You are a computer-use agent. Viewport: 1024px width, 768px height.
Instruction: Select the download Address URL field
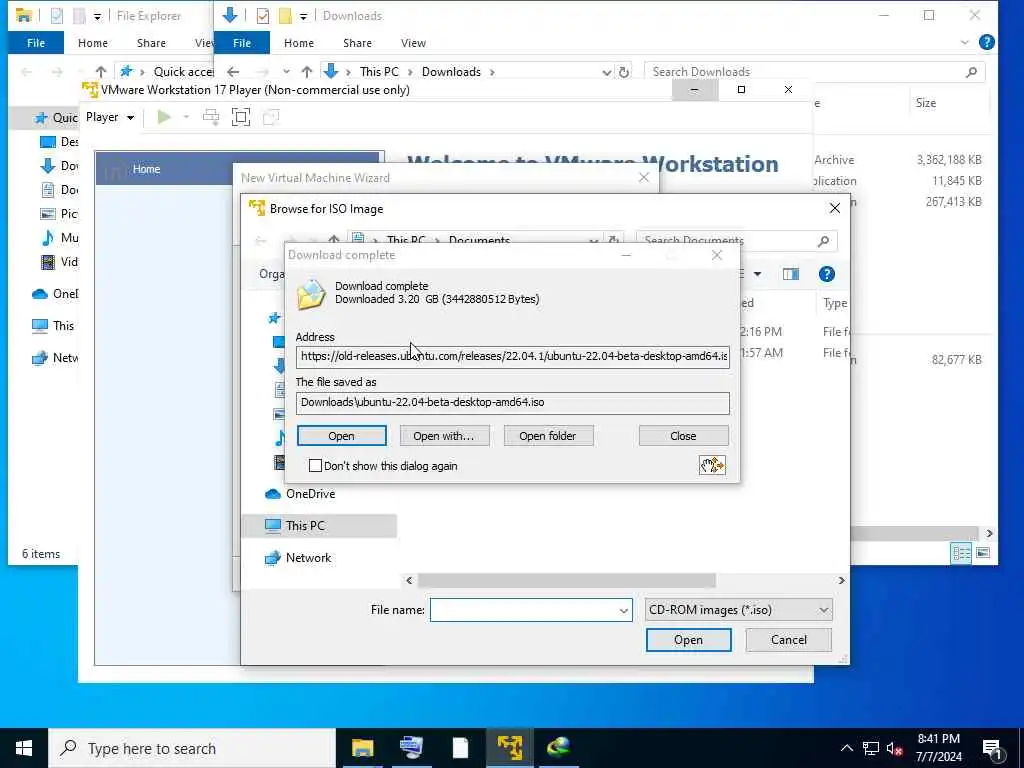coord(513,357)
